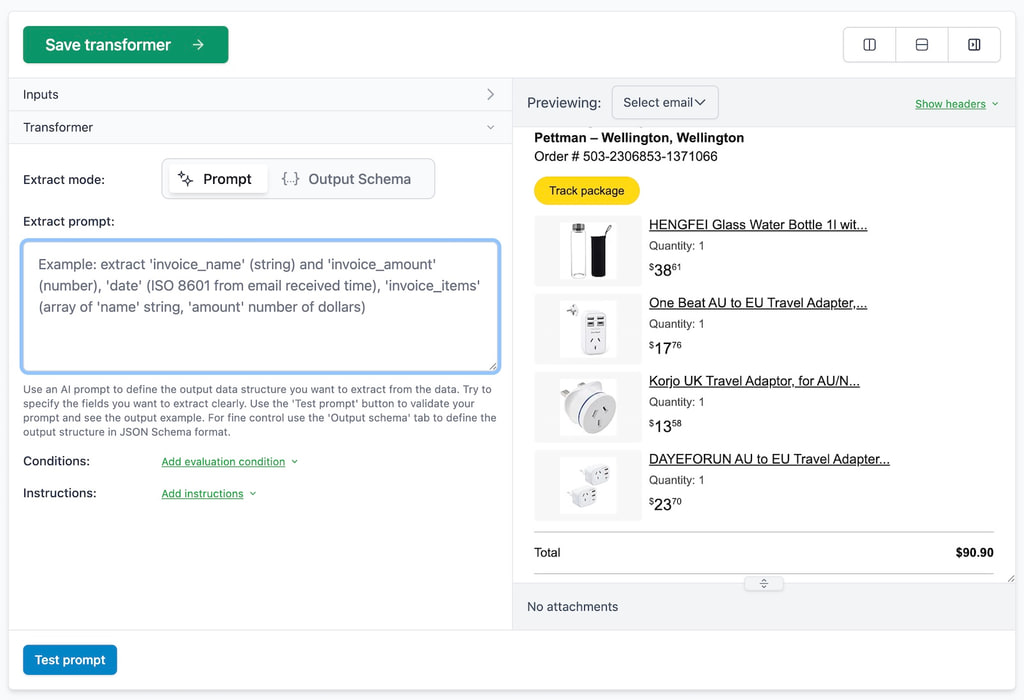Viewport: 1024px width, 700px height.
Task: Collapse the Transformer section
Action: [x=260, y=127]
